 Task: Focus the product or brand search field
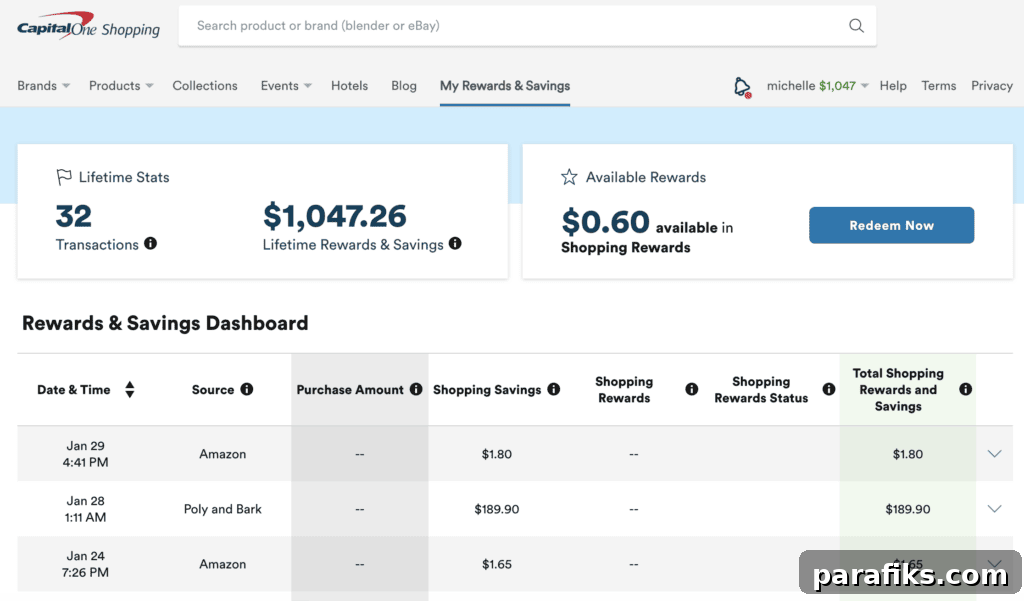pos(527,25)
